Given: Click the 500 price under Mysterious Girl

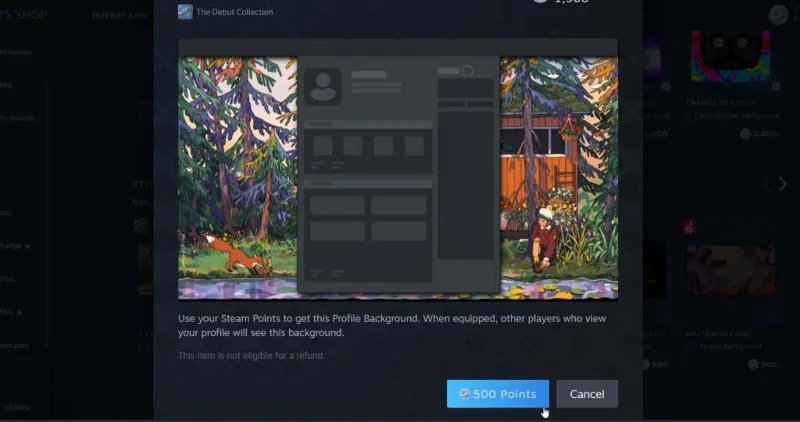Looking at the screenshot, I should click(x=762, y=364).
